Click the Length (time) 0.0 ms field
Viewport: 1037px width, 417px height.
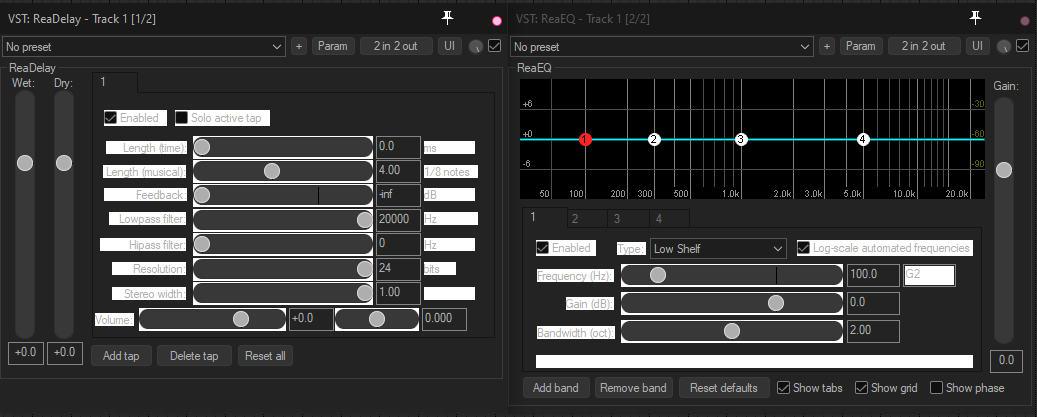[x=398, y=147]
